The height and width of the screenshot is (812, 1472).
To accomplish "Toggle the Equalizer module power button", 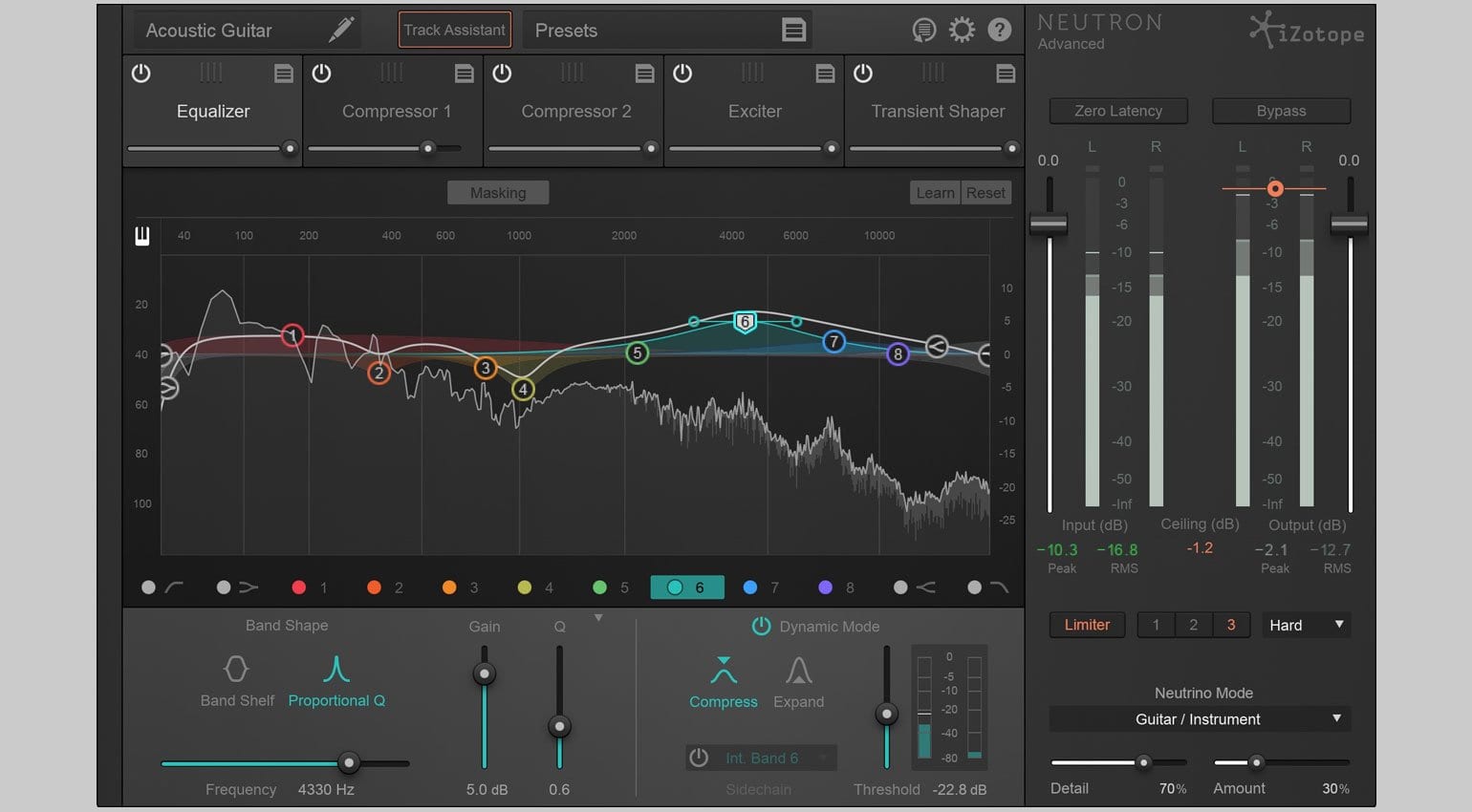I will (x=141, y=73).
